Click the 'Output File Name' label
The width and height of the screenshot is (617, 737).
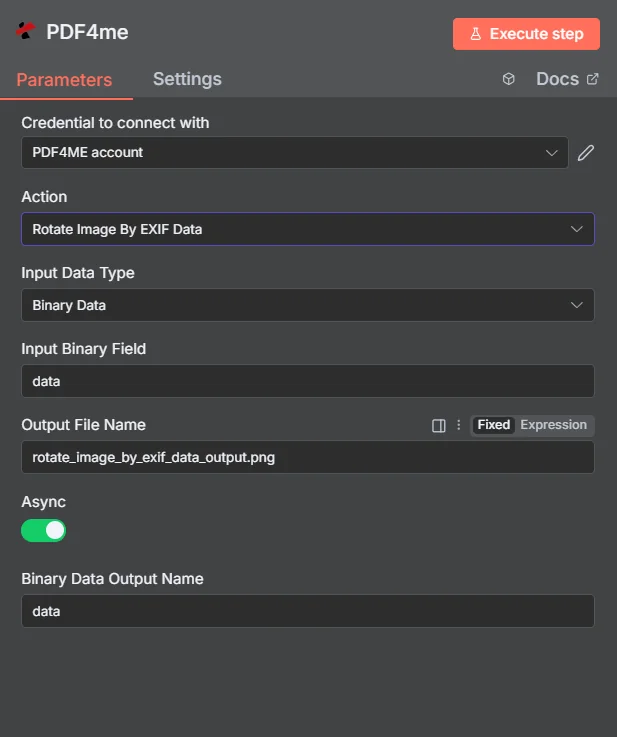pos(83,425)
